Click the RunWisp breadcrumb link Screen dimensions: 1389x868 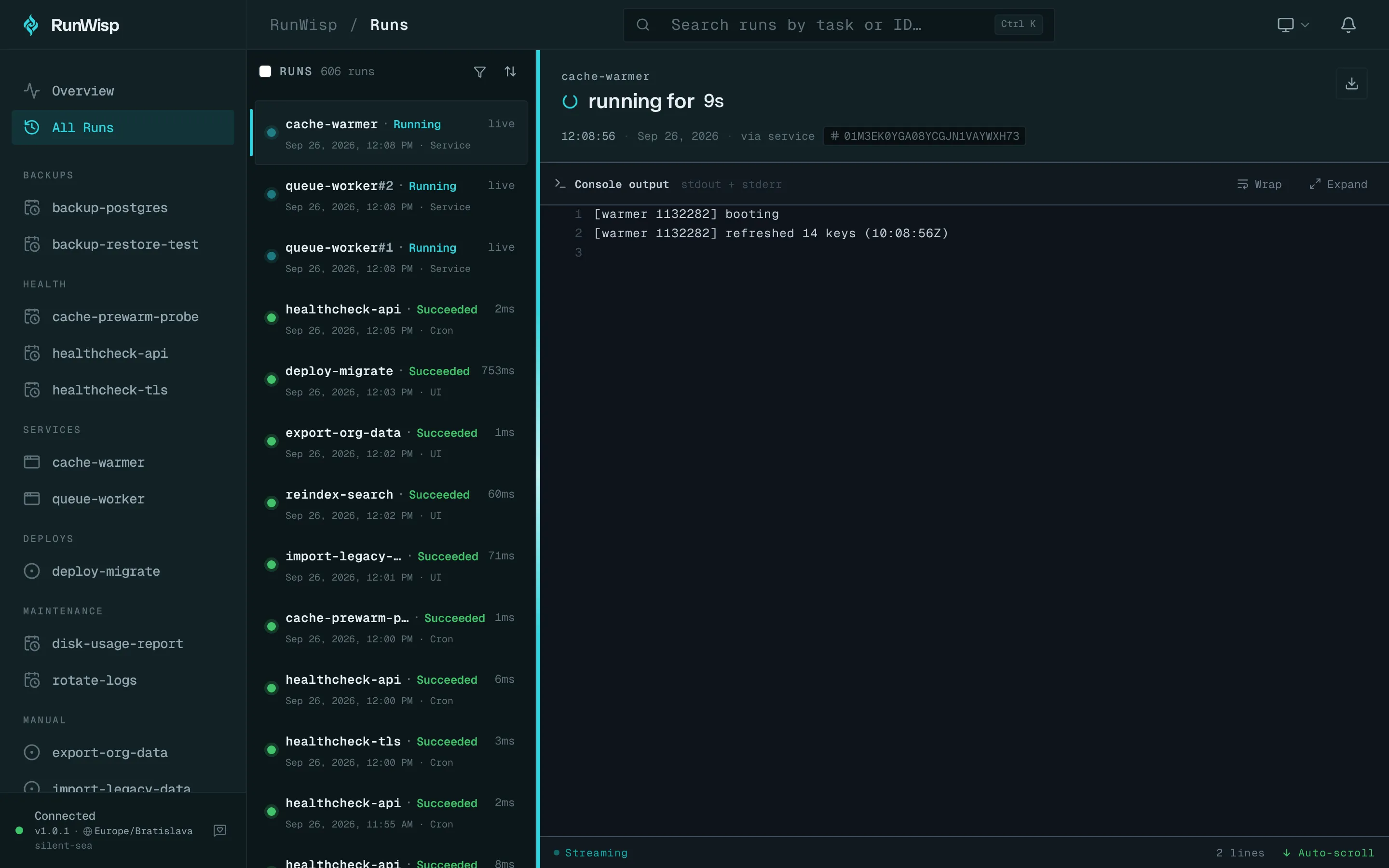[x=304, y=25]
